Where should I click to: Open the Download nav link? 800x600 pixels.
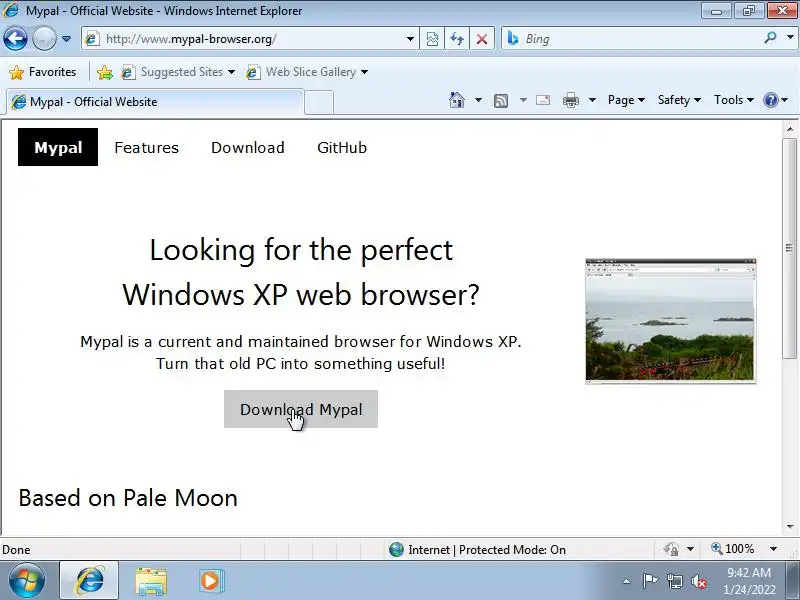pos(247,147)
